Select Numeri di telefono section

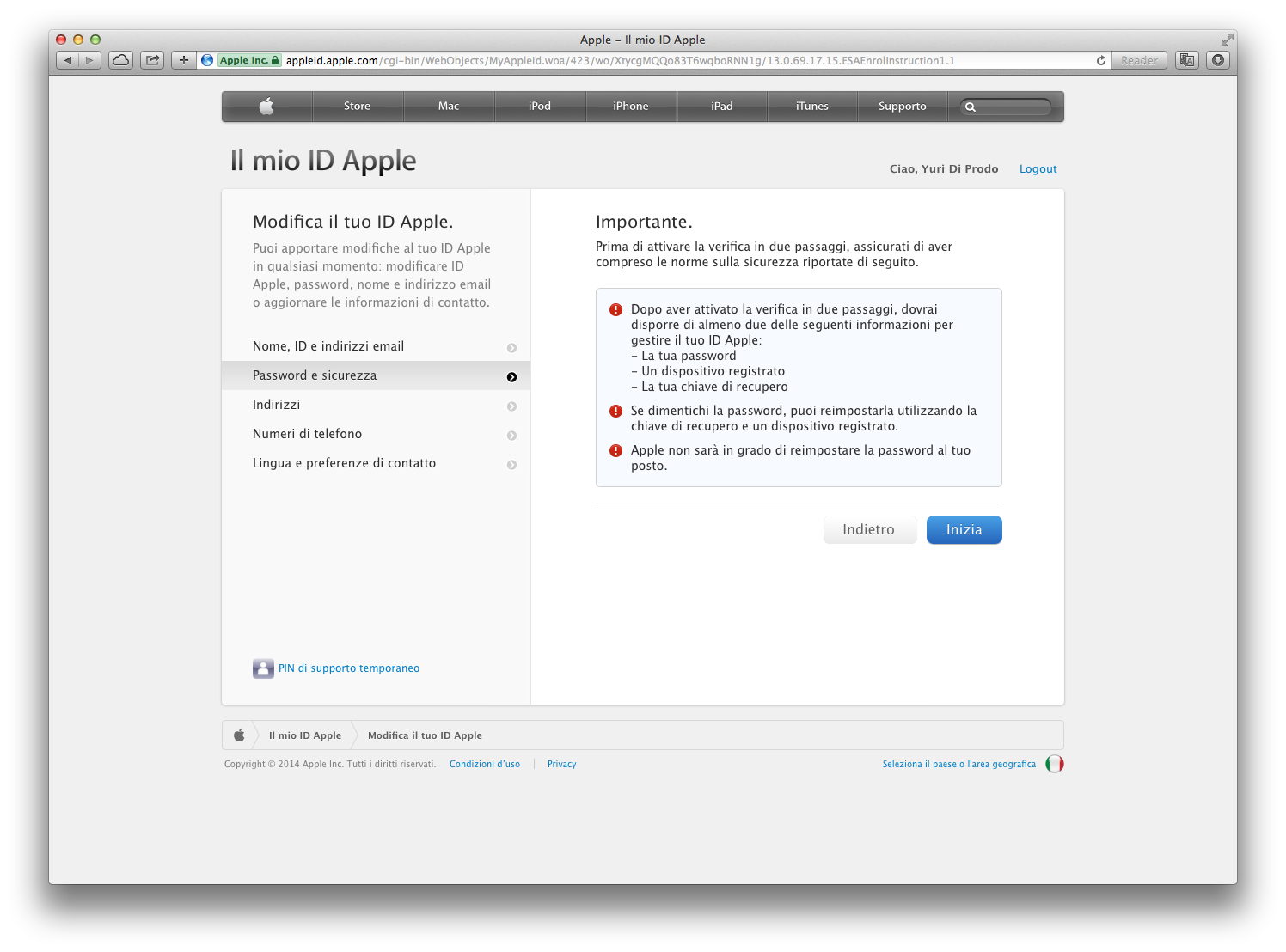click(376, 434)
